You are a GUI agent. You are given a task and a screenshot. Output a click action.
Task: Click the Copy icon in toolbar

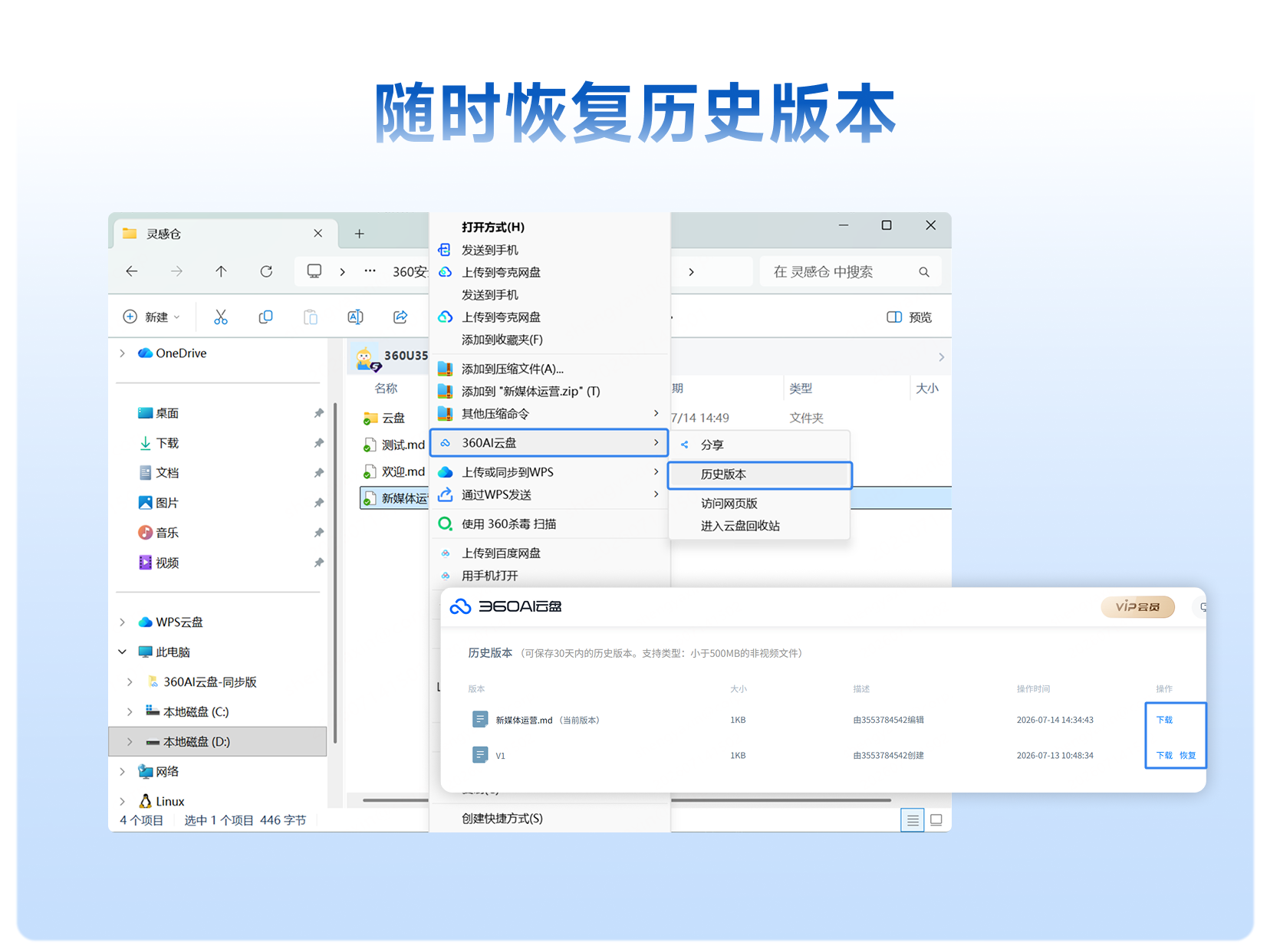point(265,317)
